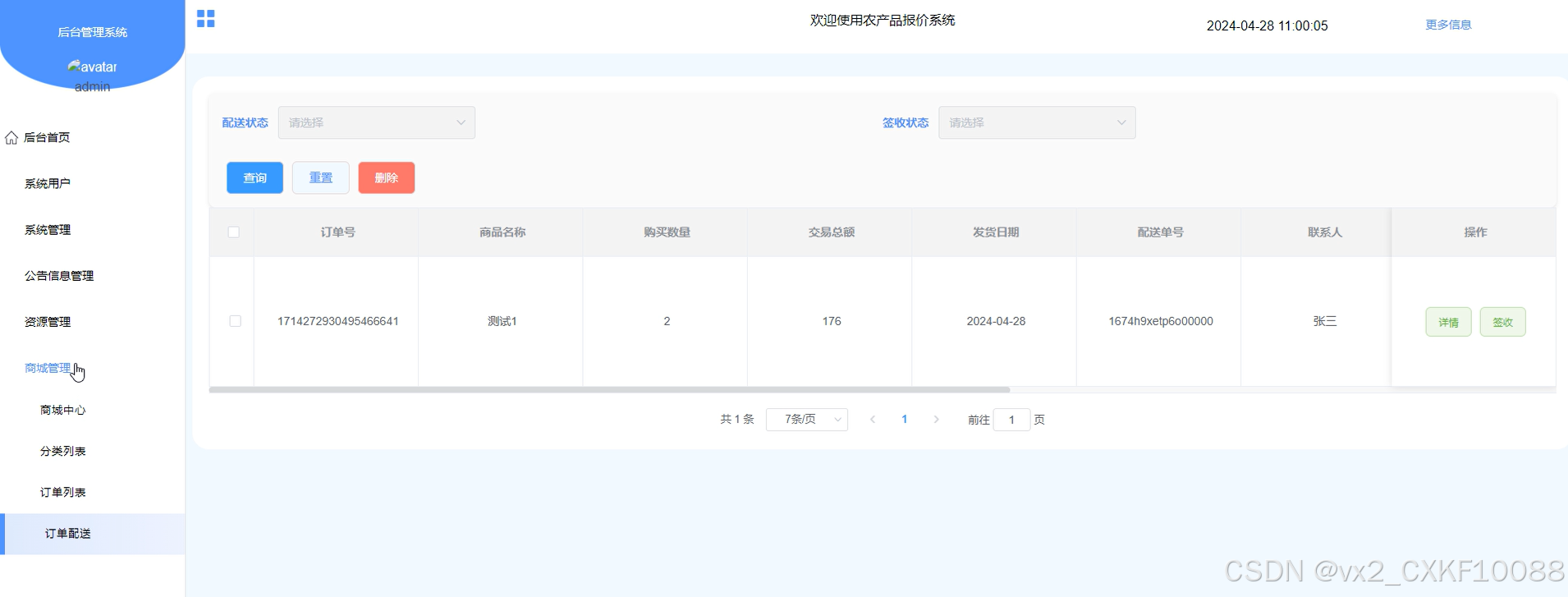This screenshot has width=1568, height=597.
Task: Select page 1 in pagination
Action: point(905,420)
